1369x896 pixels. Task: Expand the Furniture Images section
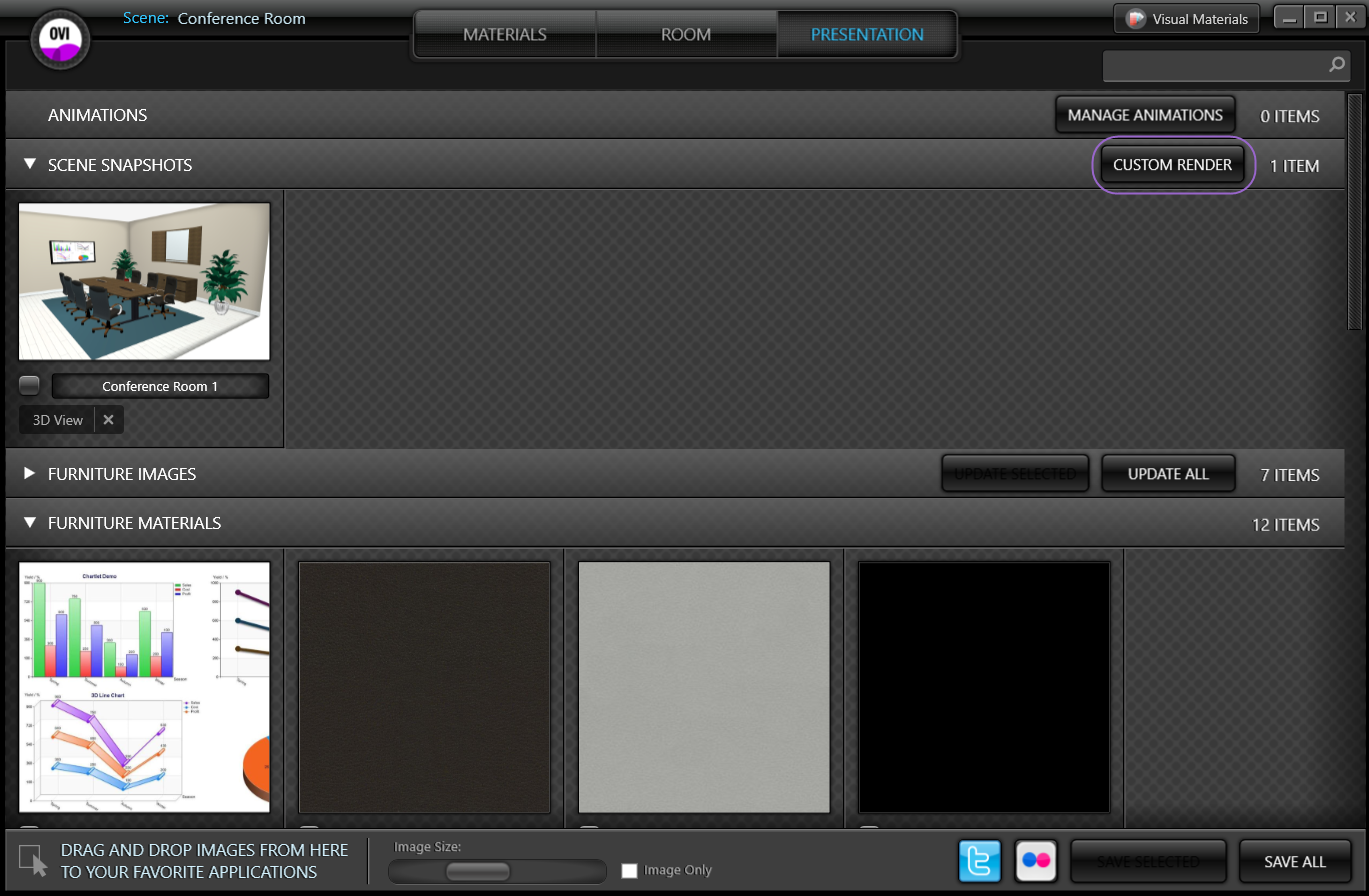tap(30, 473)
